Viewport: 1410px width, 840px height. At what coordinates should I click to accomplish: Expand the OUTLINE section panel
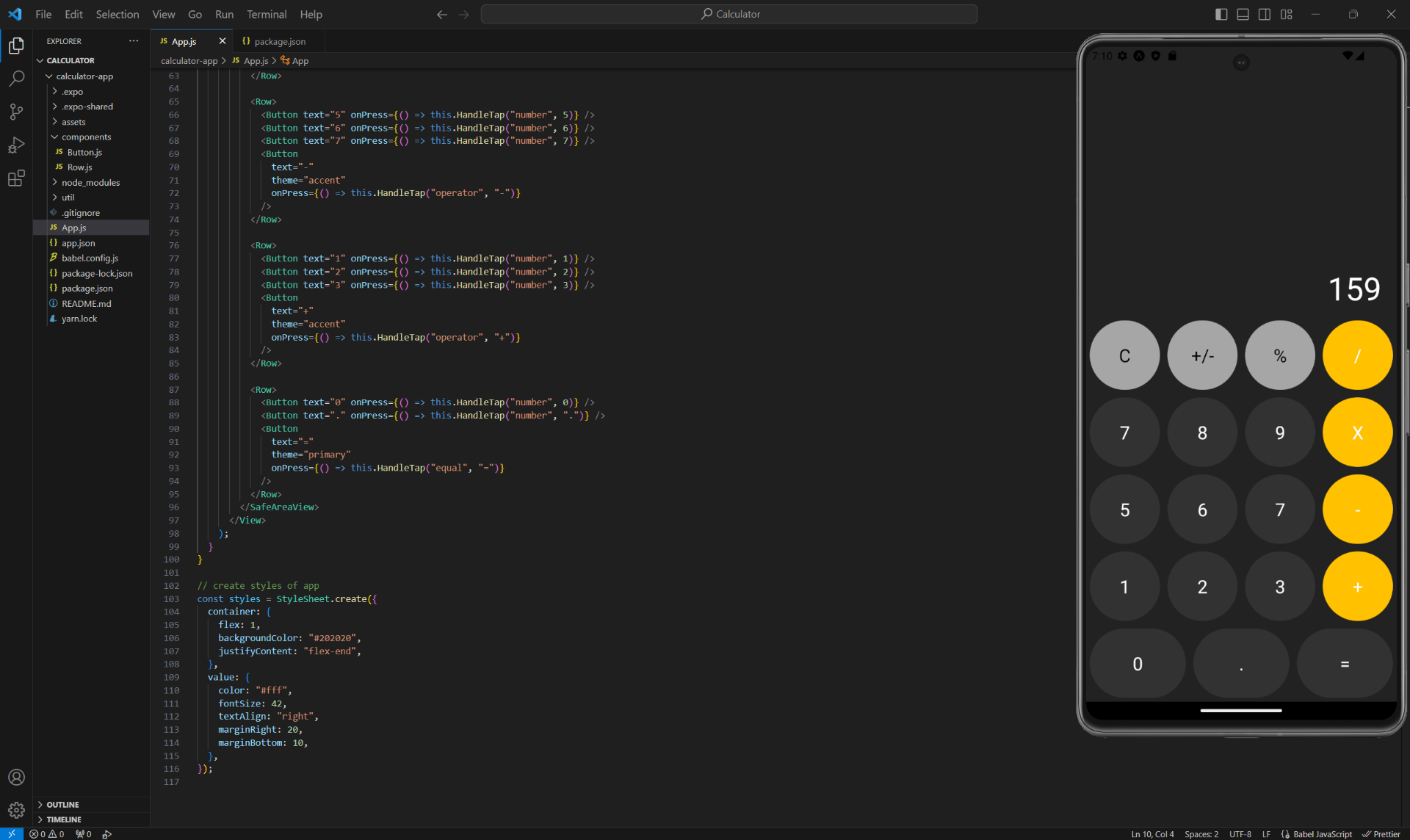click(40, 804)
